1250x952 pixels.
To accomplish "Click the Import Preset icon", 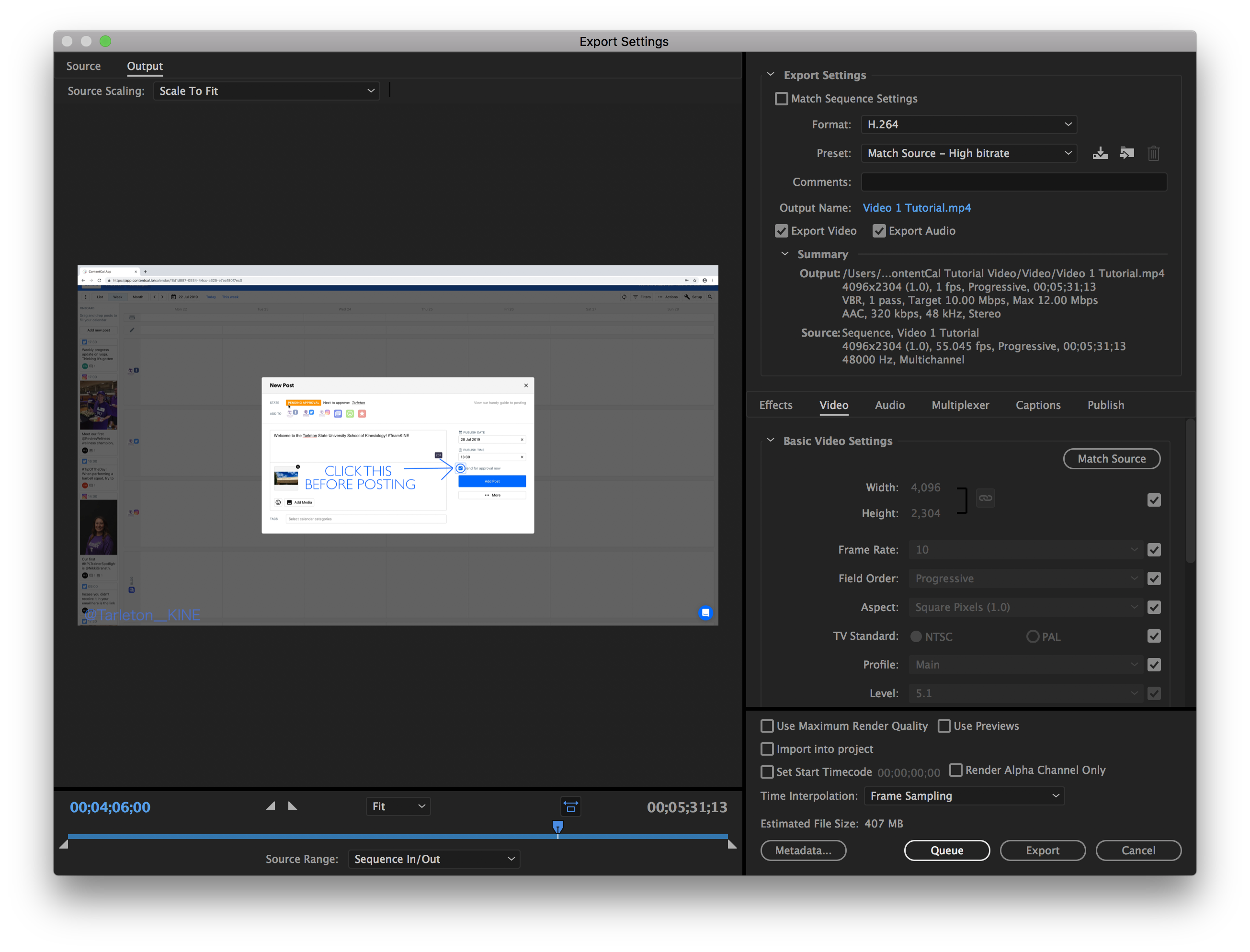I will [x=1126, y=153].
